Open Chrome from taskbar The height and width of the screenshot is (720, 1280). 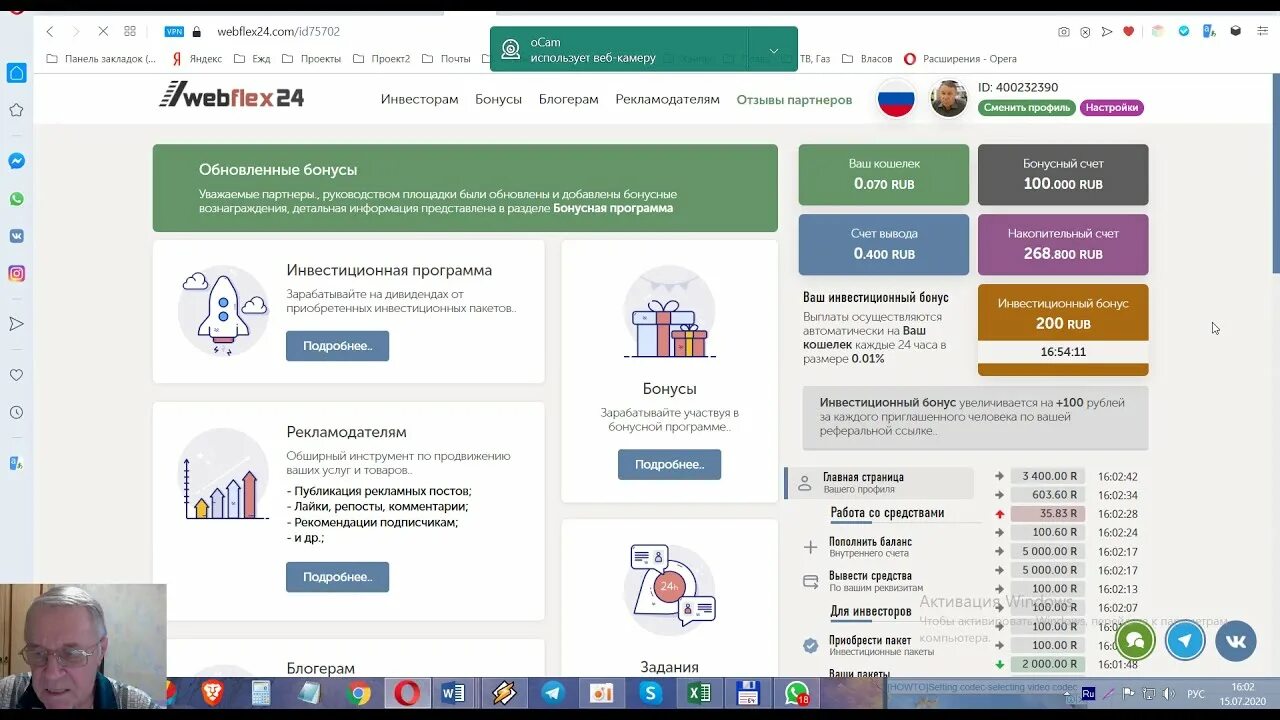pyautogui.click(x=359, y=693)
